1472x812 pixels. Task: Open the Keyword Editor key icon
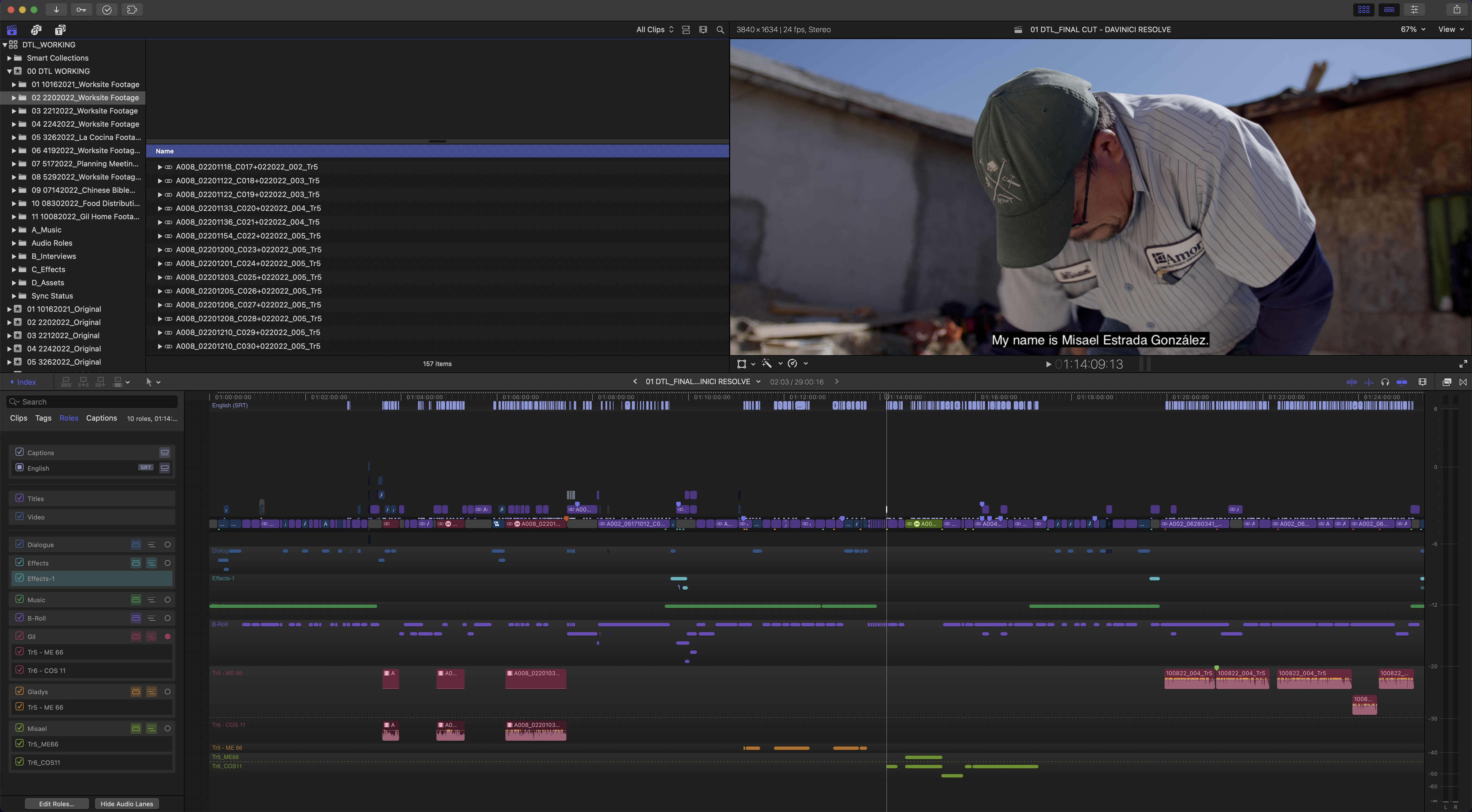coord(81,10)
